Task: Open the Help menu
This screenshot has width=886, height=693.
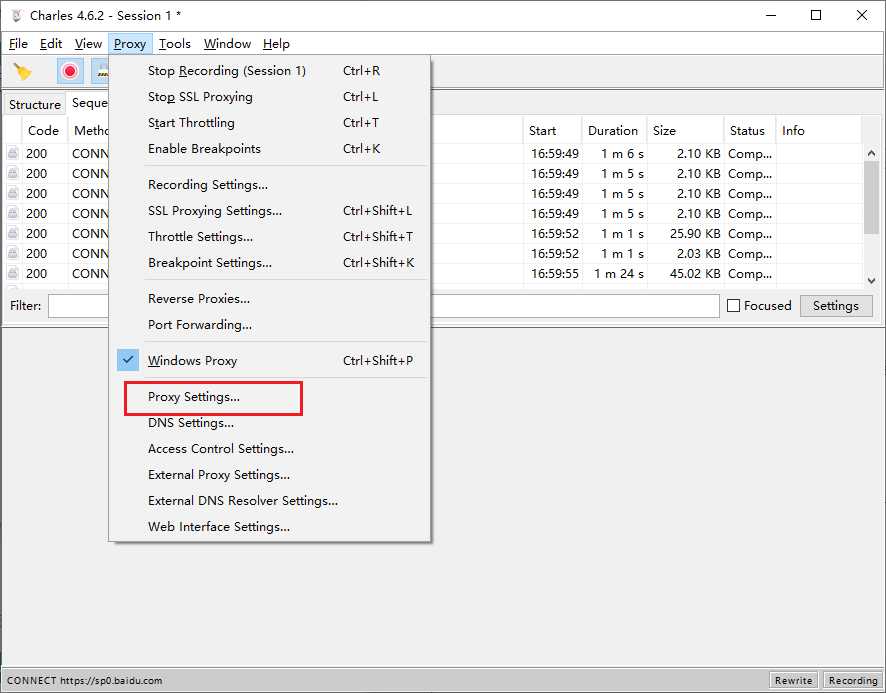Action: point(276,44)
